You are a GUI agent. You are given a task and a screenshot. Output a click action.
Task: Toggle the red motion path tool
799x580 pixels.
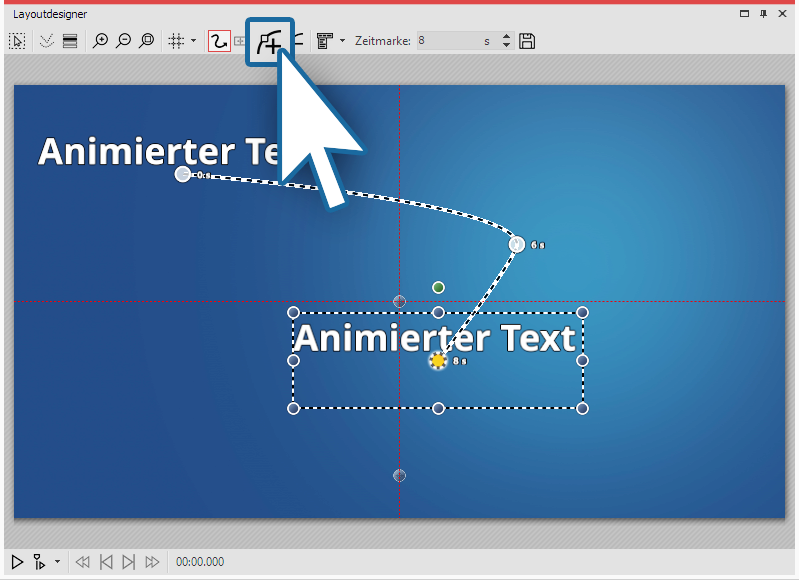(218, 41)
